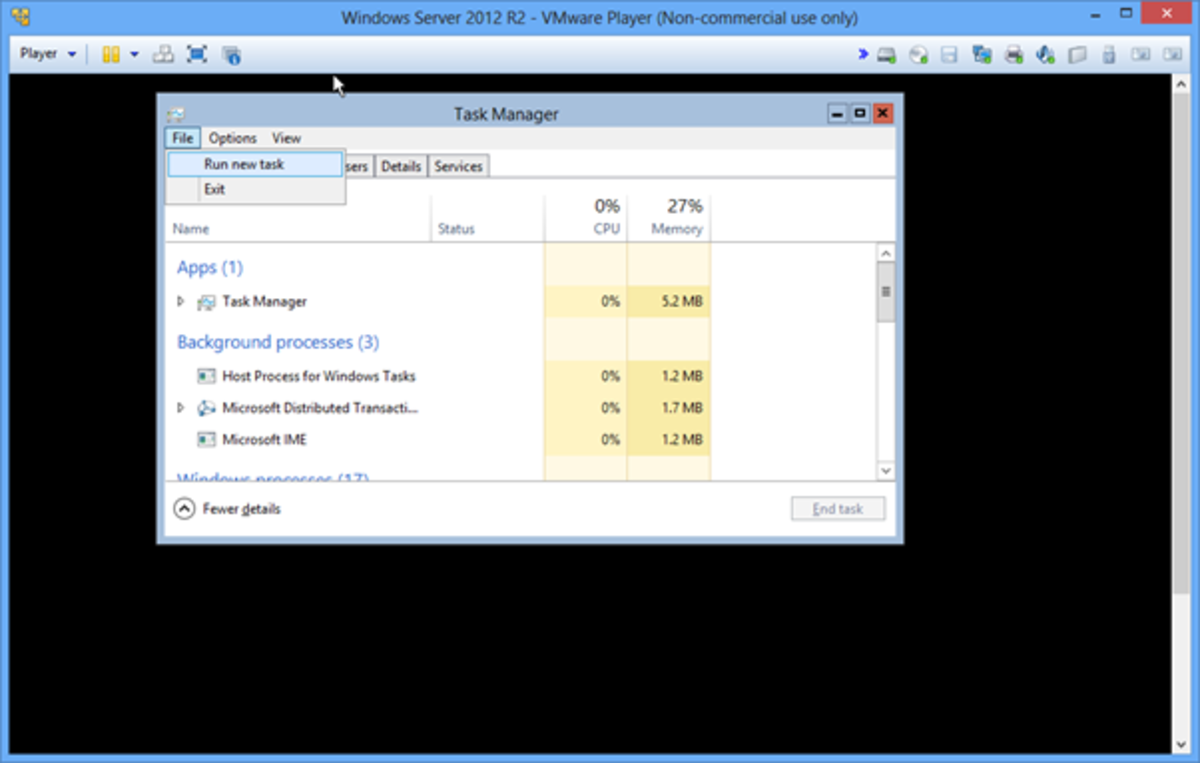
Task: Select Run new task from File menu
Action: pos(242,163)
